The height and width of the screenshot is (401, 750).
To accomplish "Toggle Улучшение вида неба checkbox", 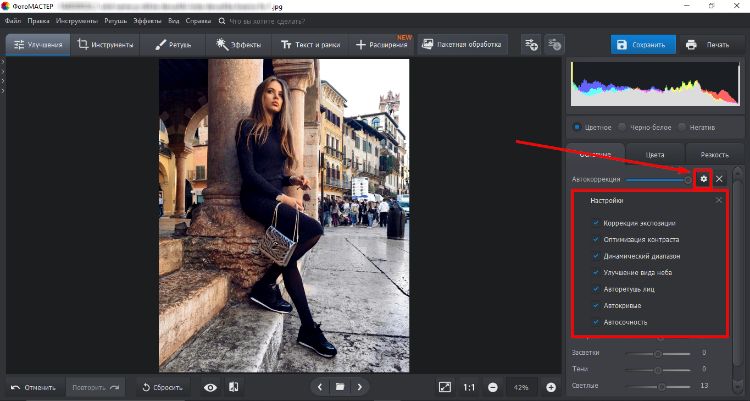I will tap(597, 272).
